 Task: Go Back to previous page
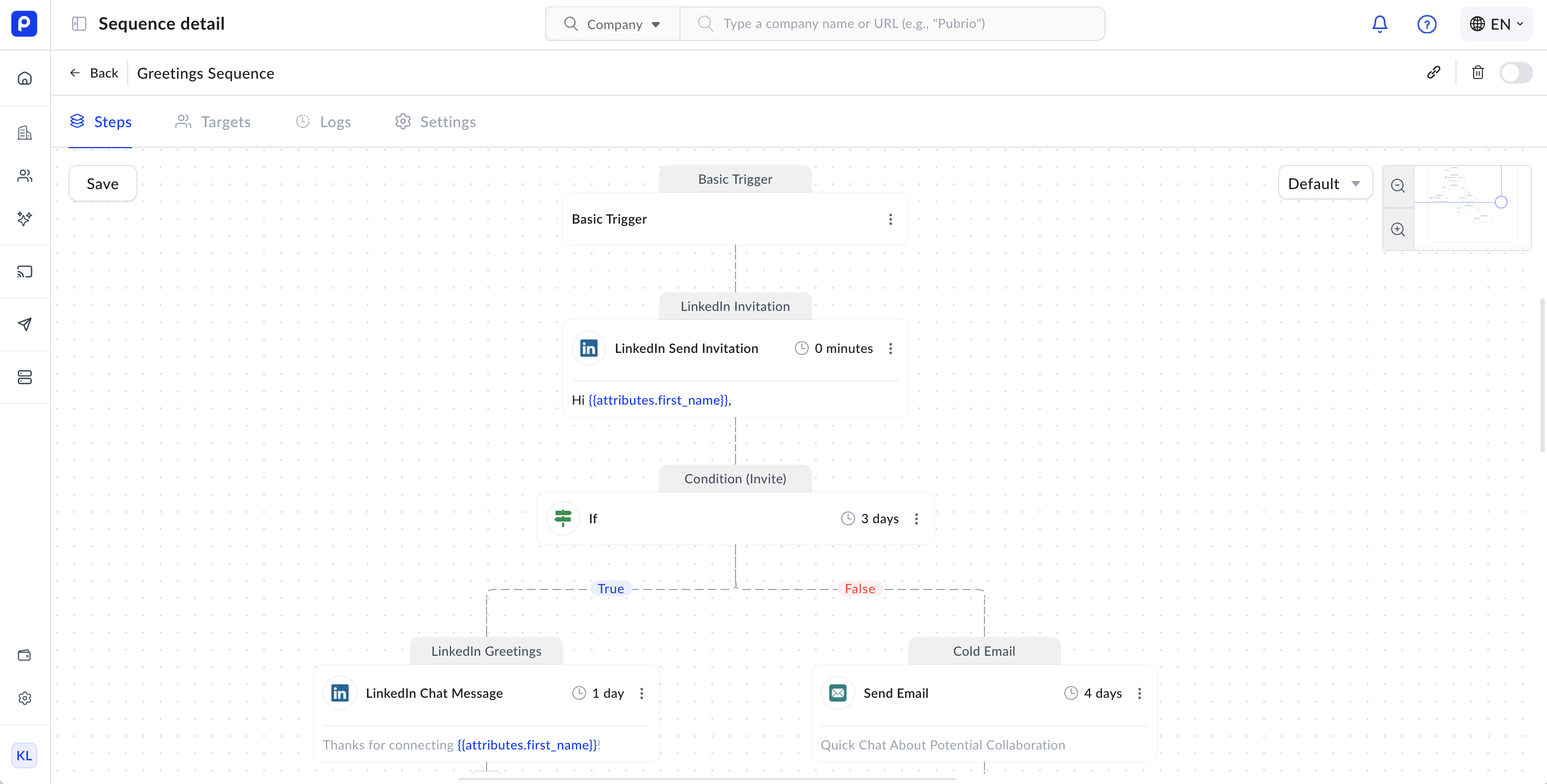pos(94,73)
